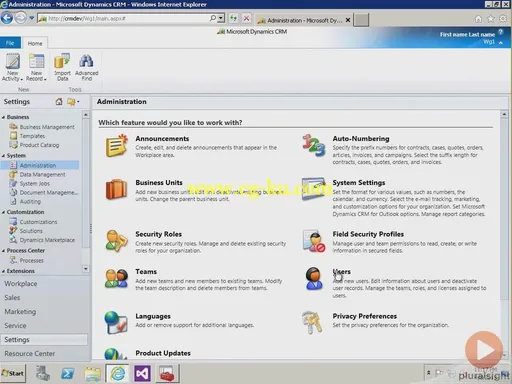
Task: Click the Announcements notepad icon
Action: (116, 145)
